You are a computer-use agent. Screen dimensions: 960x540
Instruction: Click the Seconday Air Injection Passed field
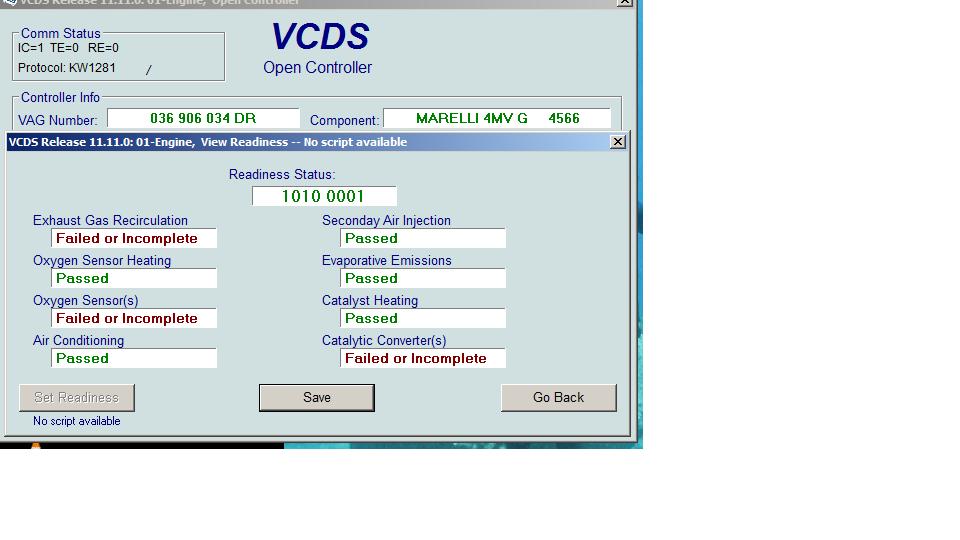coord(422,238)
